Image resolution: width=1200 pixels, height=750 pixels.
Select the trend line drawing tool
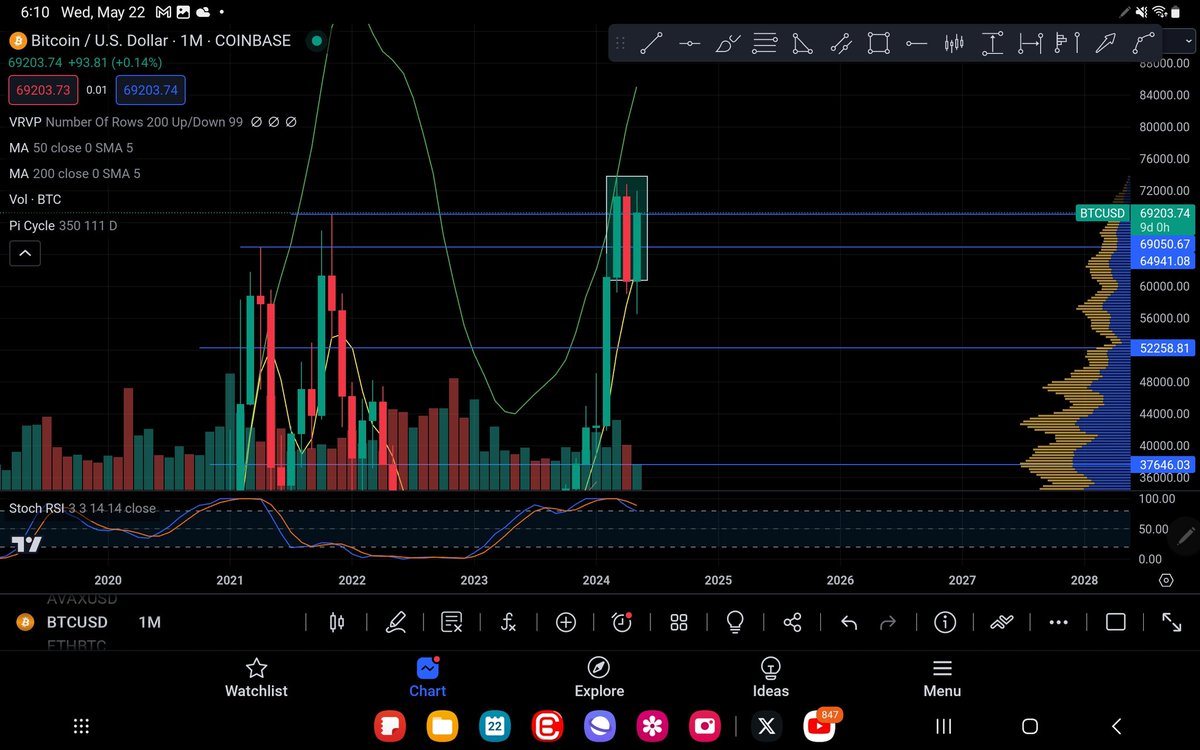(651, 44)
